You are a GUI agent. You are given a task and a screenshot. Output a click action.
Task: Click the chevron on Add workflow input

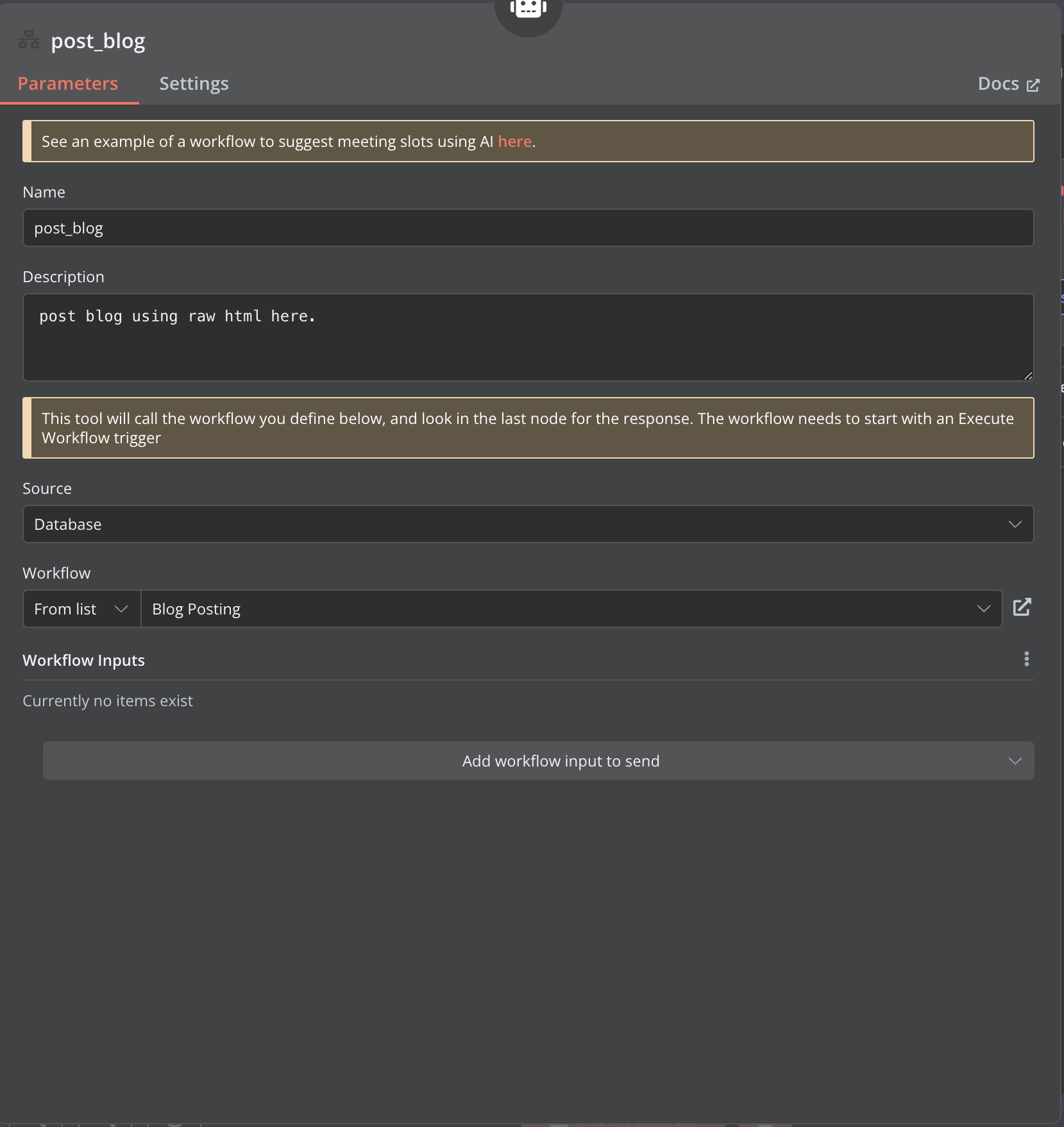[1015, 761]
